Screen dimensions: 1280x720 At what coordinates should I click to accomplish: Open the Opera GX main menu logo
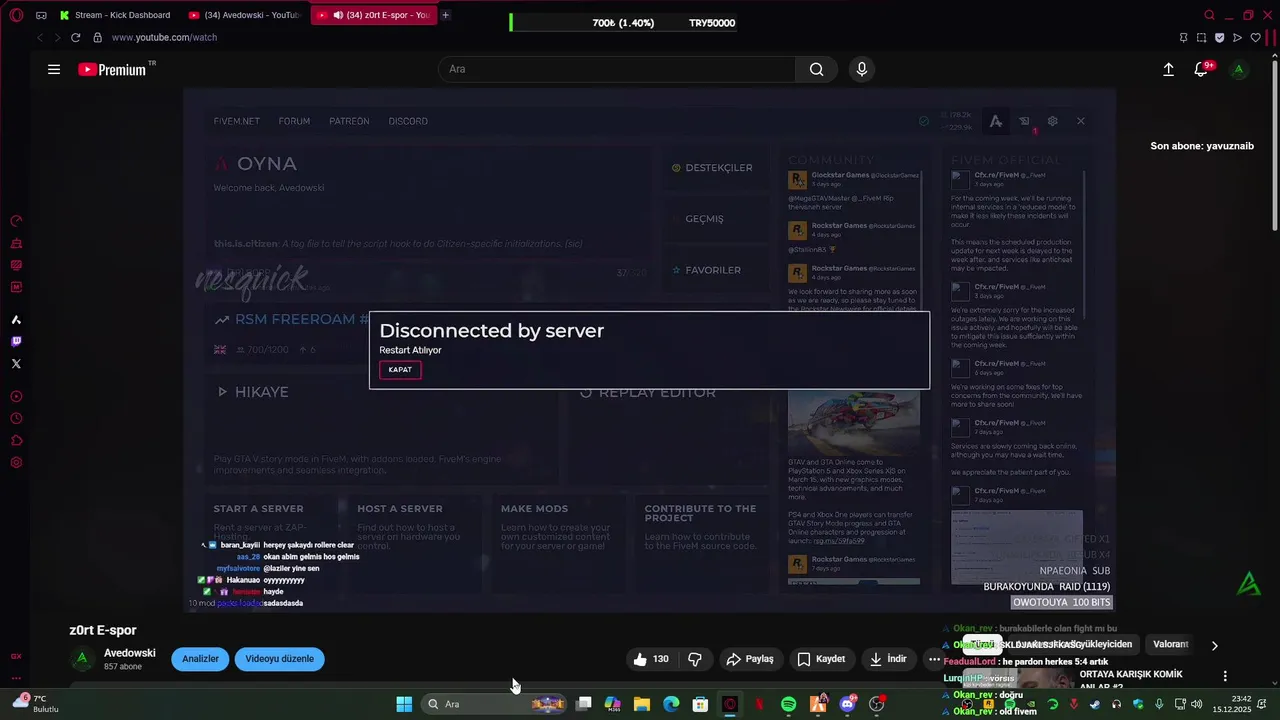16,15
